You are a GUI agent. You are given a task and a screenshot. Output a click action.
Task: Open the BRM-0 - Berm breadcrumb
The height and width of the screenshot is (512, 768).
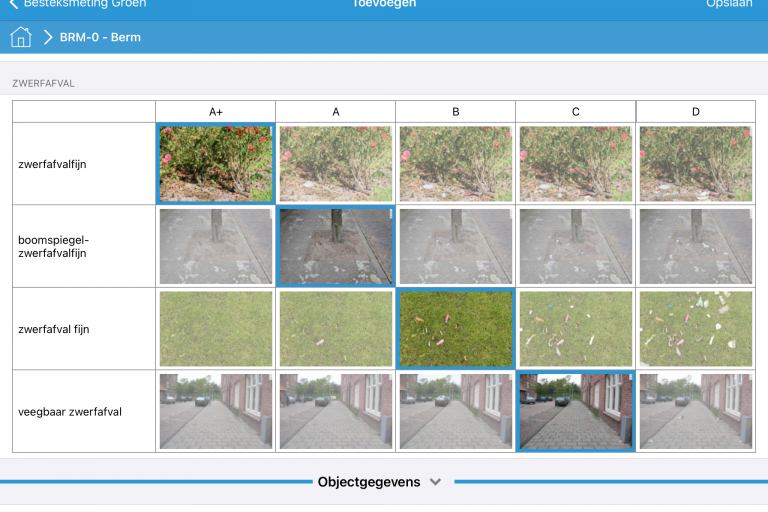point(100,38)
